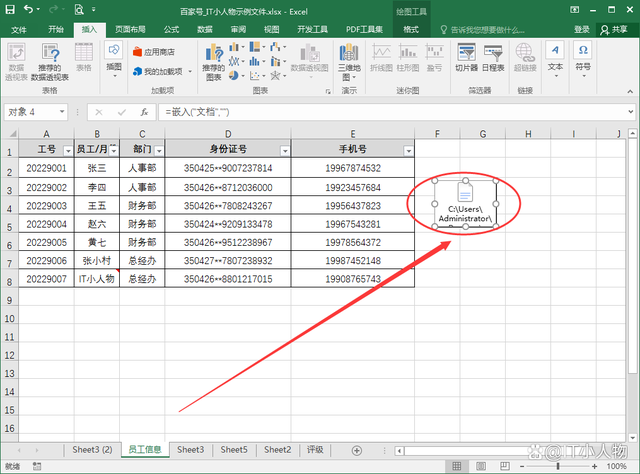Click the Sign in (登录) link
The width and height of the screenshot is (640, 474).
[582, 29]
